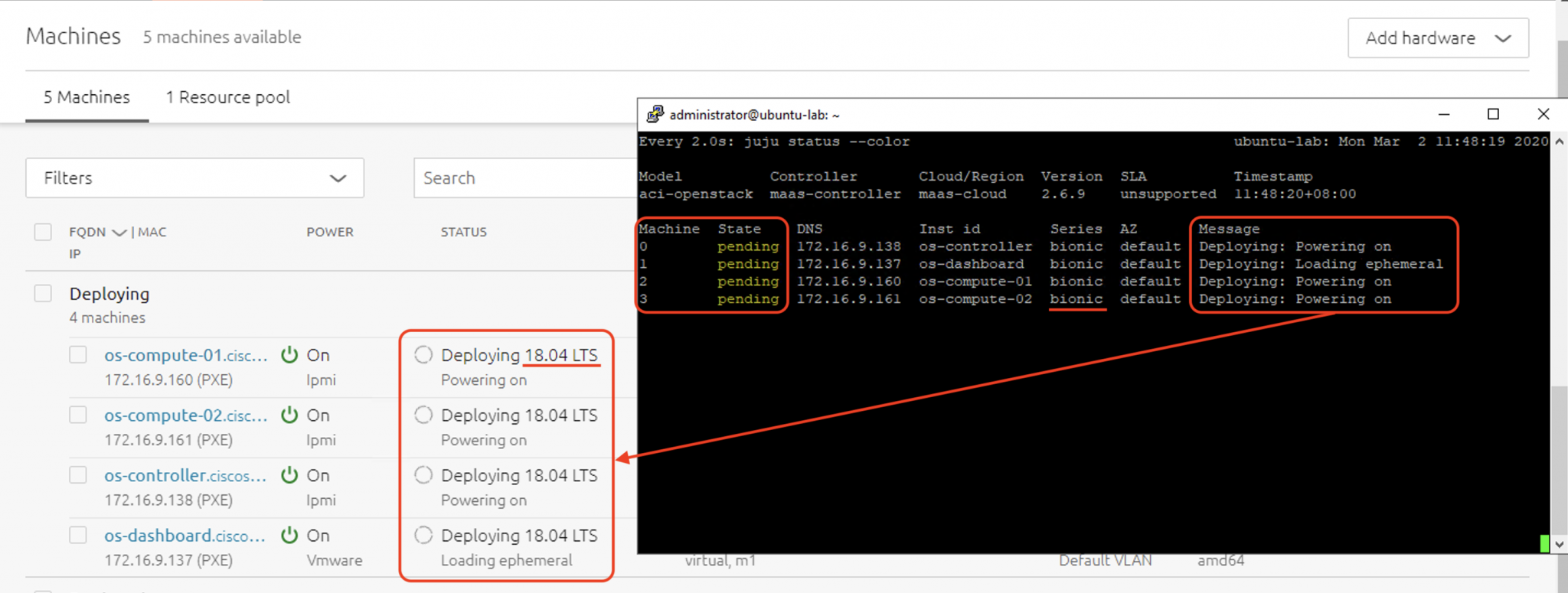Viewport: 1568px width, 593px height.
Task: Click Loading ephemeral status for os-dashboard
Action: click(506, 560)
